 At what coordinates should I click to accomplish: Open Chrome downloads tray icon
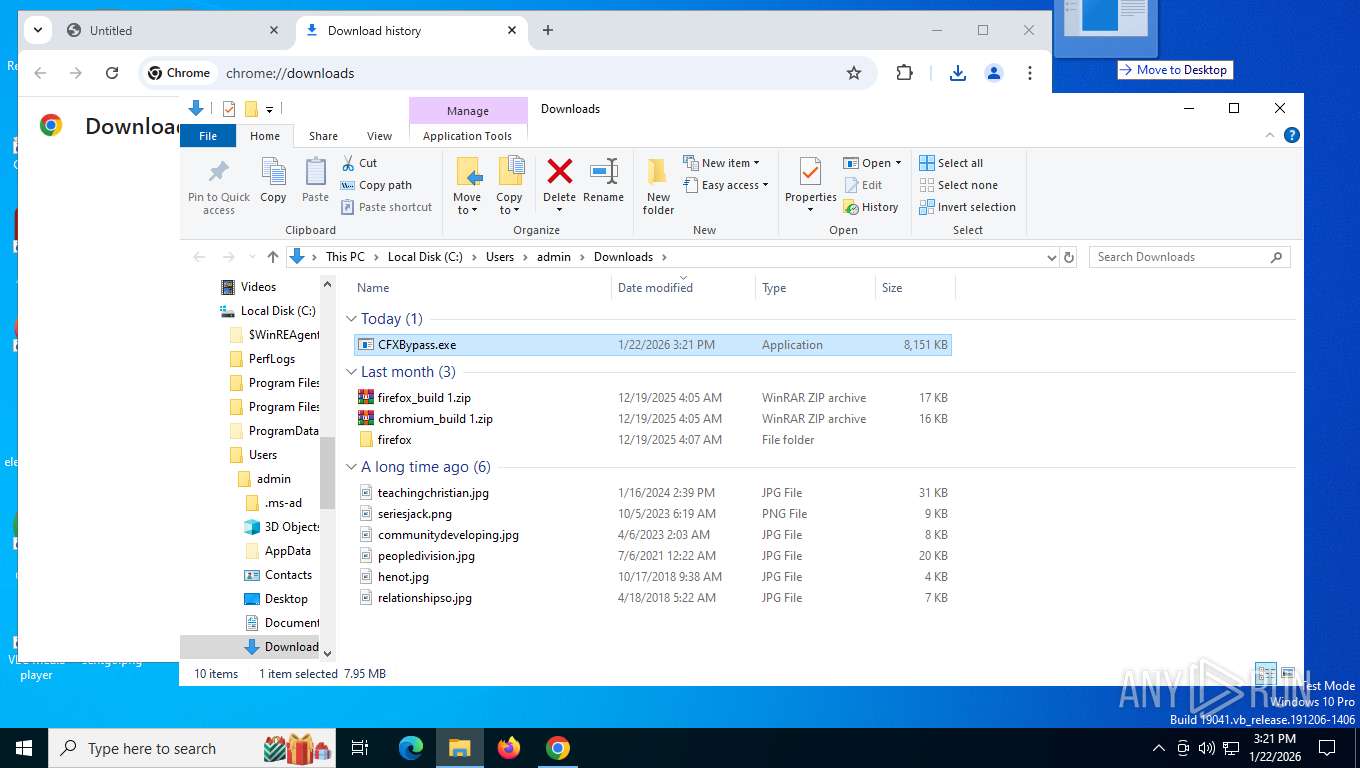point(958,73)
